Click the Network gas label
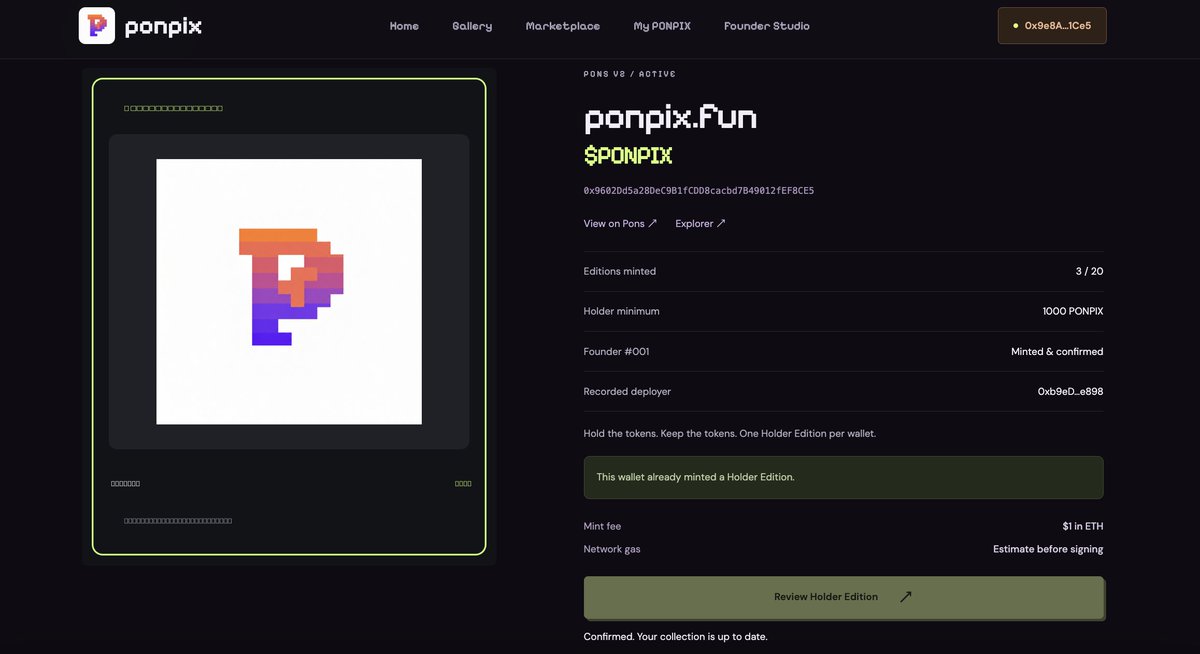1200x654 pixels. click(612, 550)
